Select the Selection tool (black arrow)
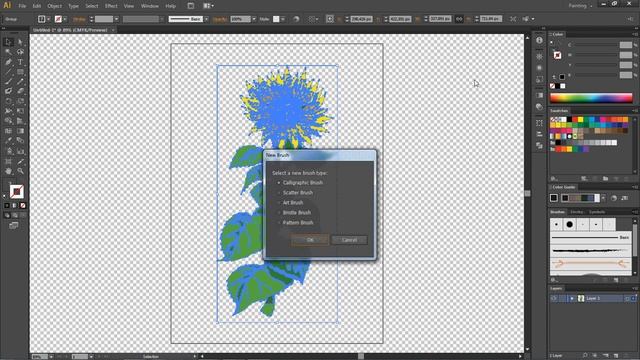 coord(8,42)
